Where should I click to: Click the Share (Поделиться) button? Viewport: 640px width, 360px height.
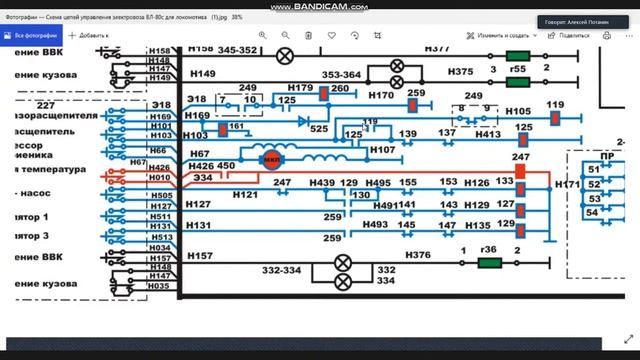[569, 36]
